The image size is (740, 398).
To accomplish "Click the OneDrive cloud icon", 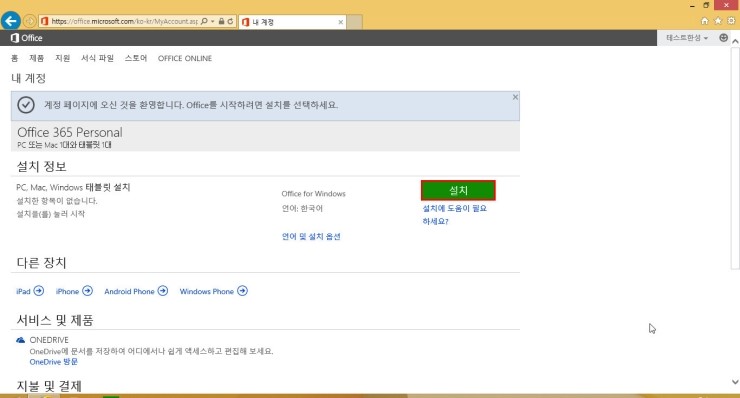I will pos(20,340).
